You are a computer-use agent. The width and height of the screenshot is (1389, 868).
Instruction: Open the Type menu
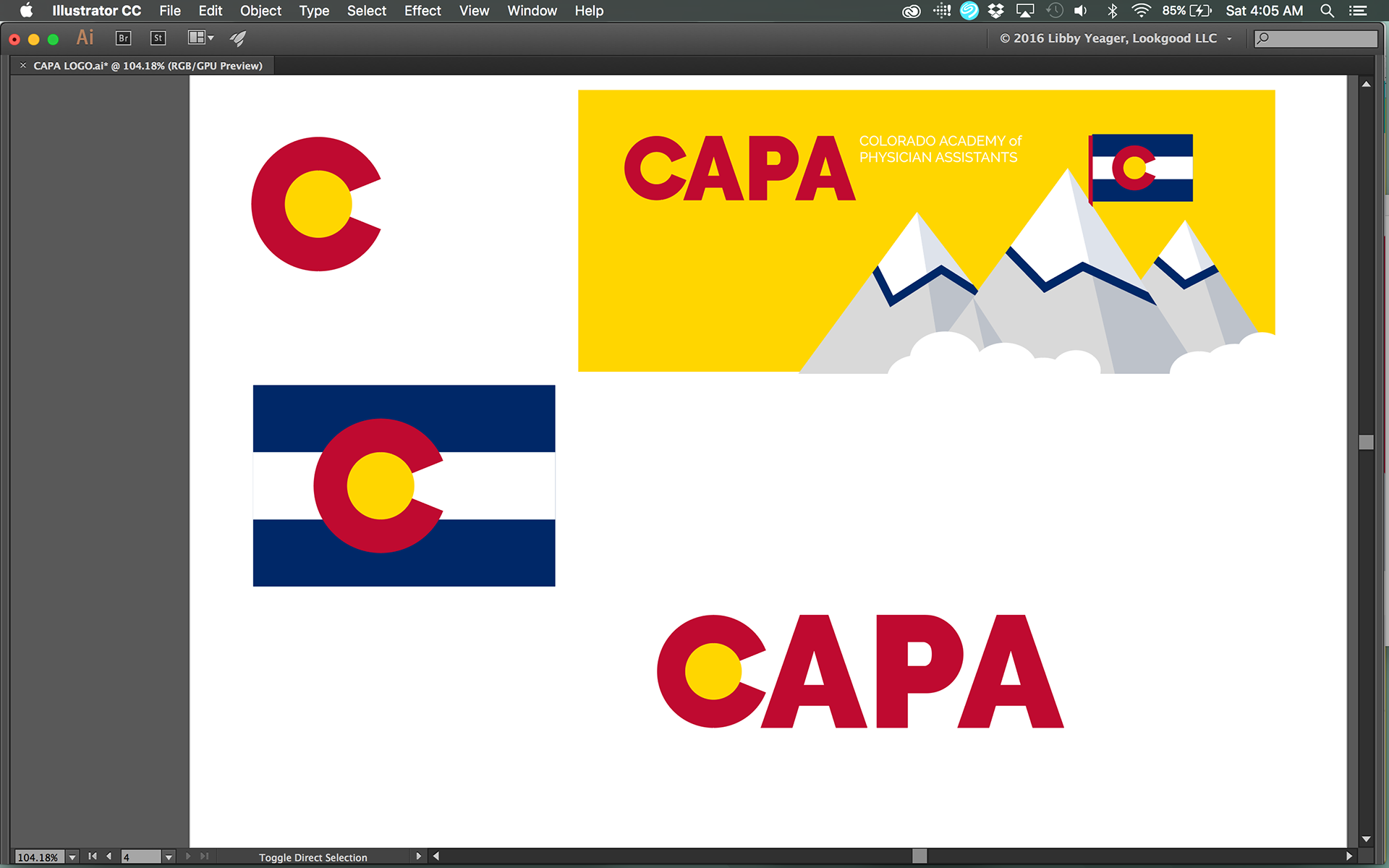coord(314,11)
